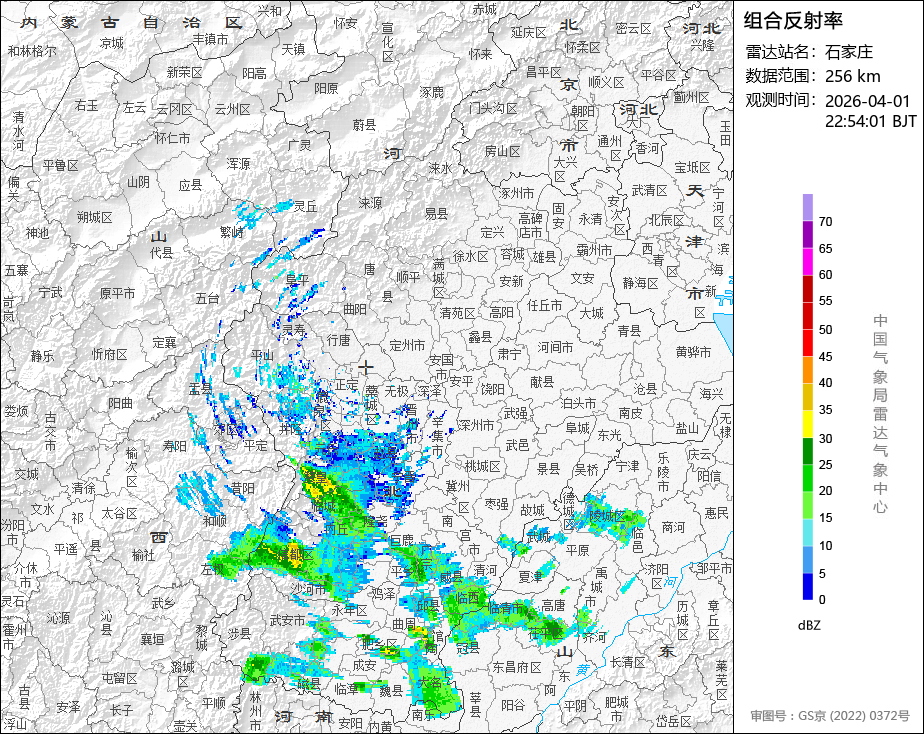924x734 pixels.
Task: Click the 静海区 map label
Action: 641,283
